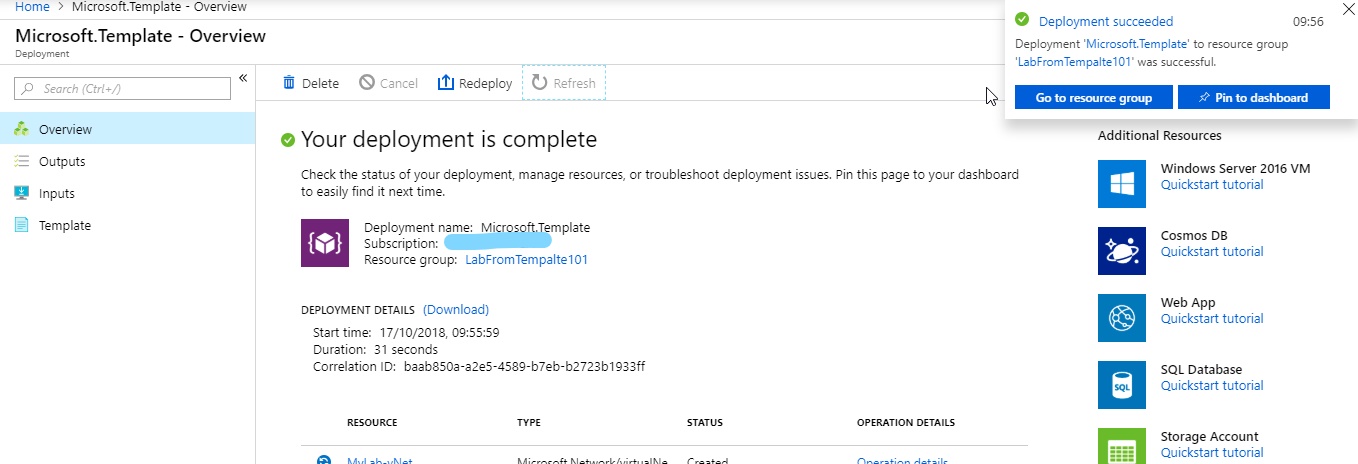Viewport: 1358px width, 464px height.
Task: Click the Overview sidebar icon
Action: click(x=21, y=129)
